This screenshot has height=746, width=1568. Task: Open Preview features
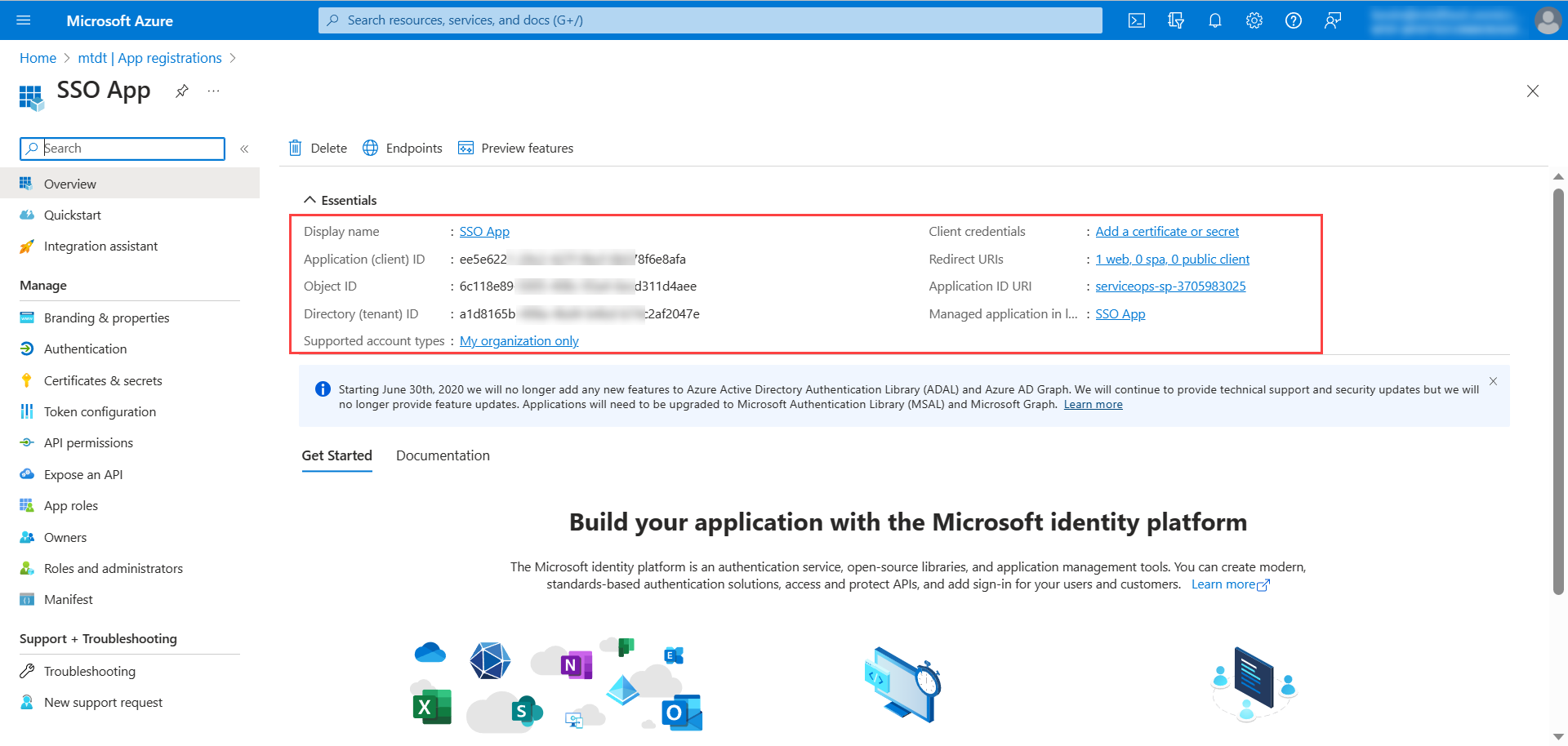[515, 148]
